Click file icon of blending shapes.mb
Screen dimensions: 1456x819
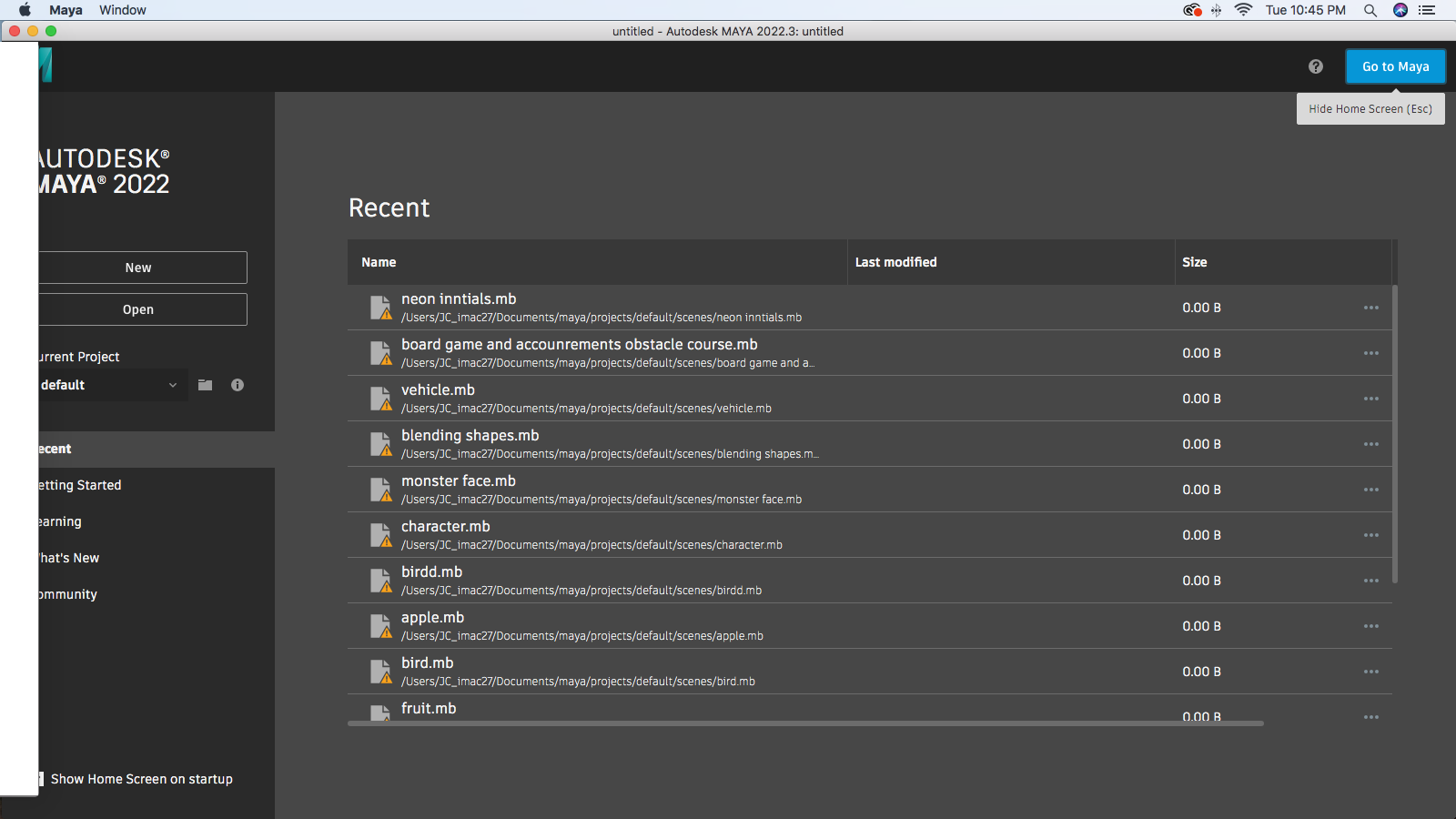click(380, 444)
